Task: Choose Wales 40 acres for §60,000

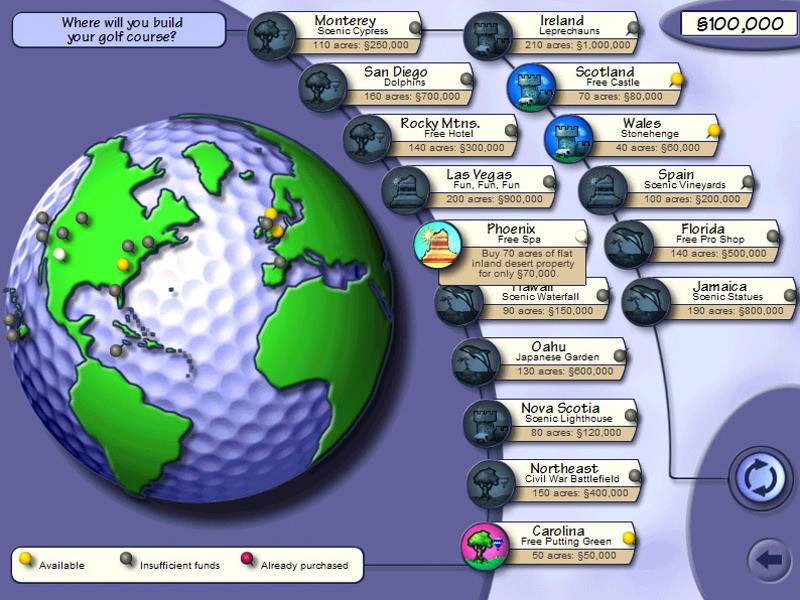Action: point(657,148)
